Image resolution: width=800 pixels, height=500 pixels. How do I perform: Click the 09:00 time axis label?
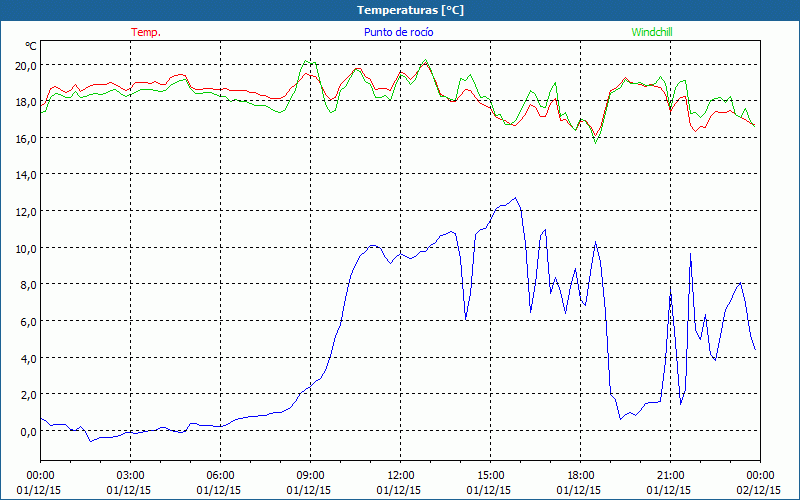tap(310, 476)
